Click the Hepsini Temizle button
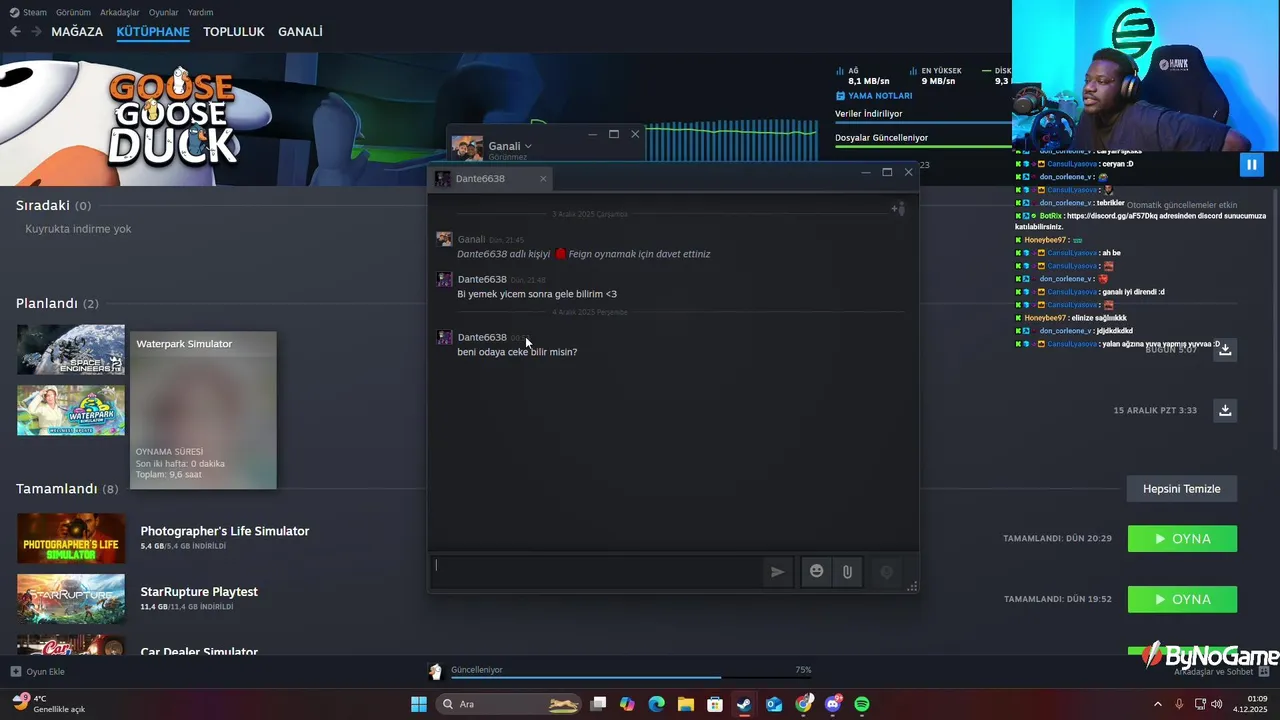This screenshot has height=720, width=1280. tap(1182, 489)
